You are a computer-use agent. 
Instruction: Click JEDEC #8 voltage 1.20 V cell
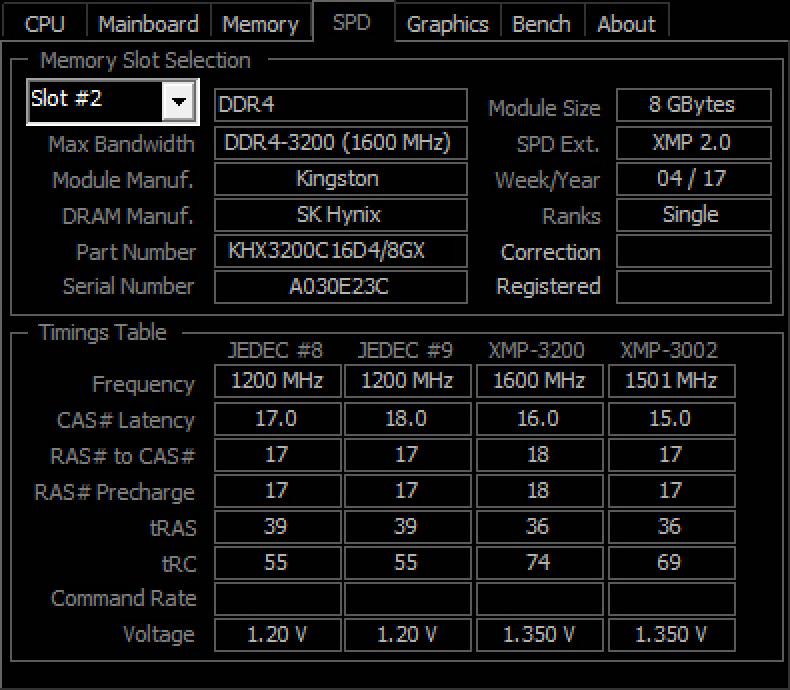pyautogui.click(x=278, y=635)
